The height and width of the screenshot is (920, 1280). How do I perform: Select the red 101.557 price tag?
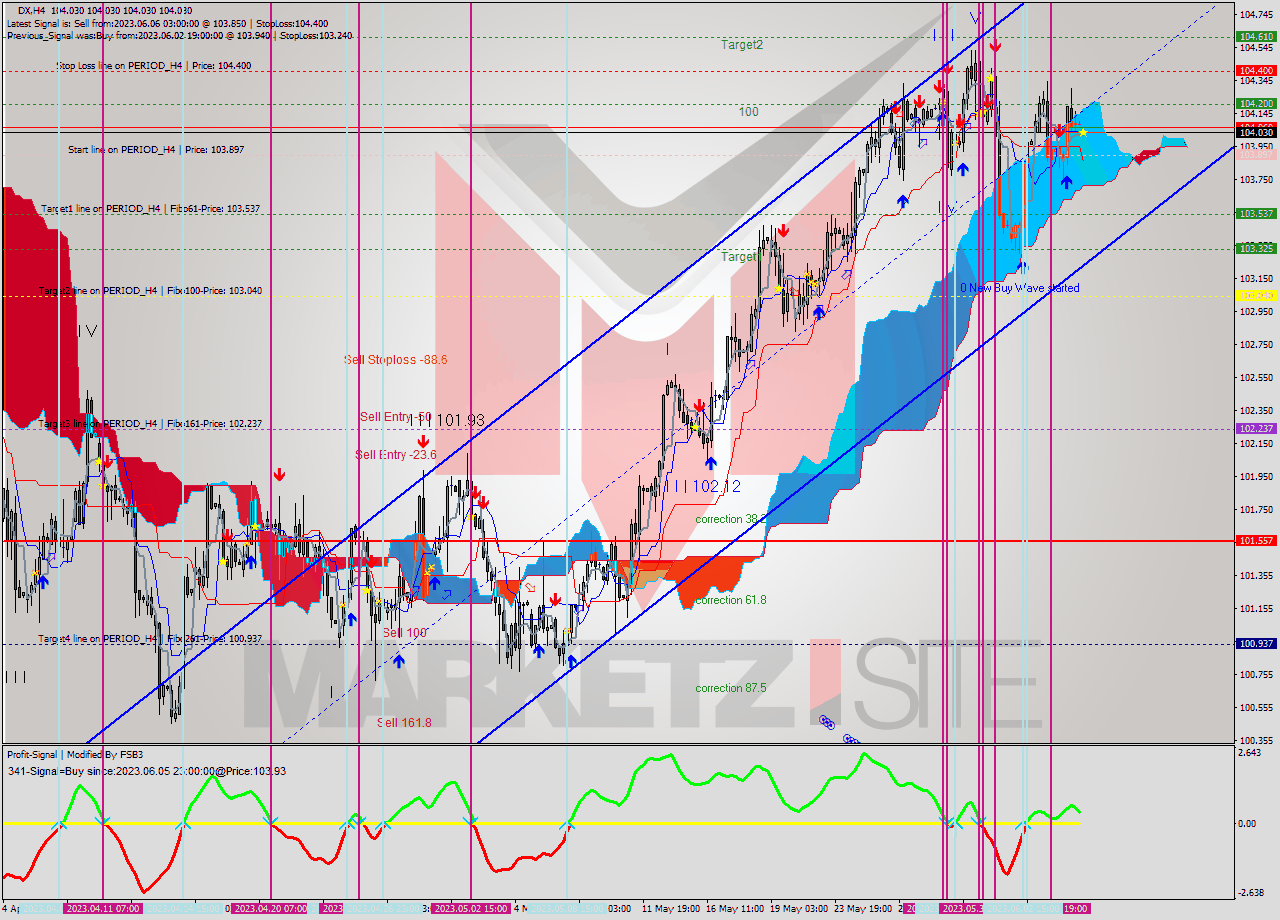1256,540
